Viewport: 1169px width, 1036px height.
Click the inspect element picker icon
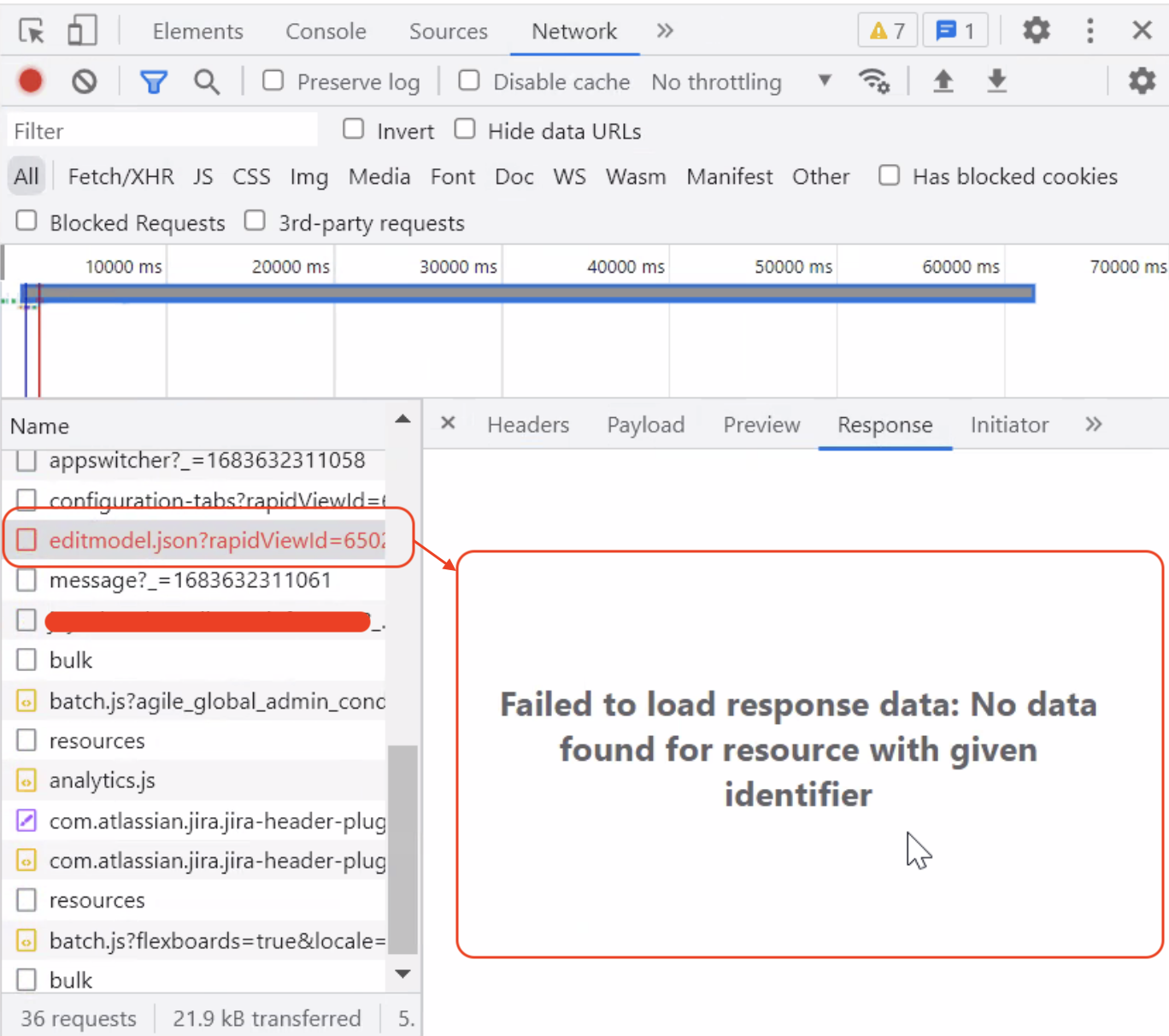click(x=32, y=32)
